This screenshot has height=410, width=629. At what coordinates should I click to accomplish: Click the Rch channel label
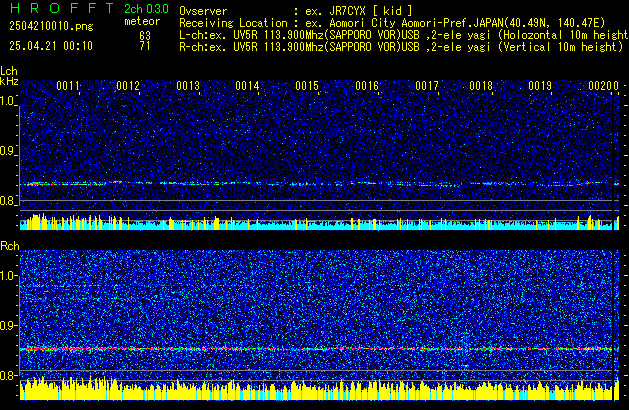(10, 246)
